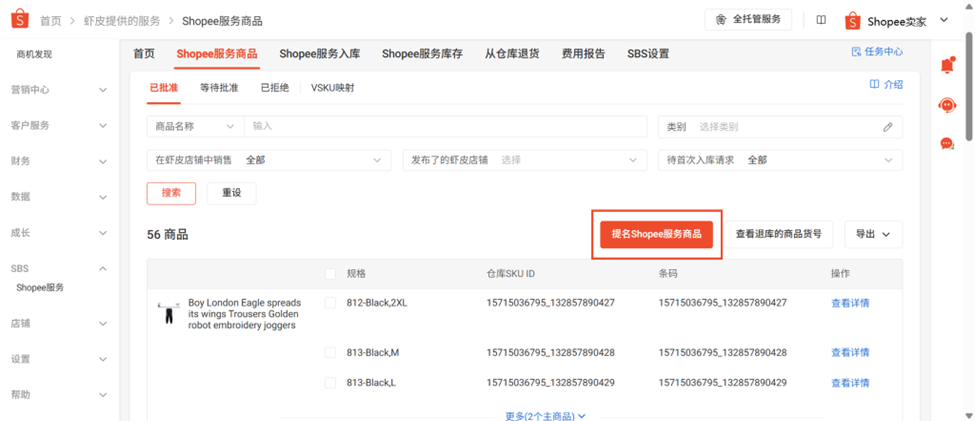Select the 已拒绝 sub-tab
This screenshot has height=421, width=975.
275,88
